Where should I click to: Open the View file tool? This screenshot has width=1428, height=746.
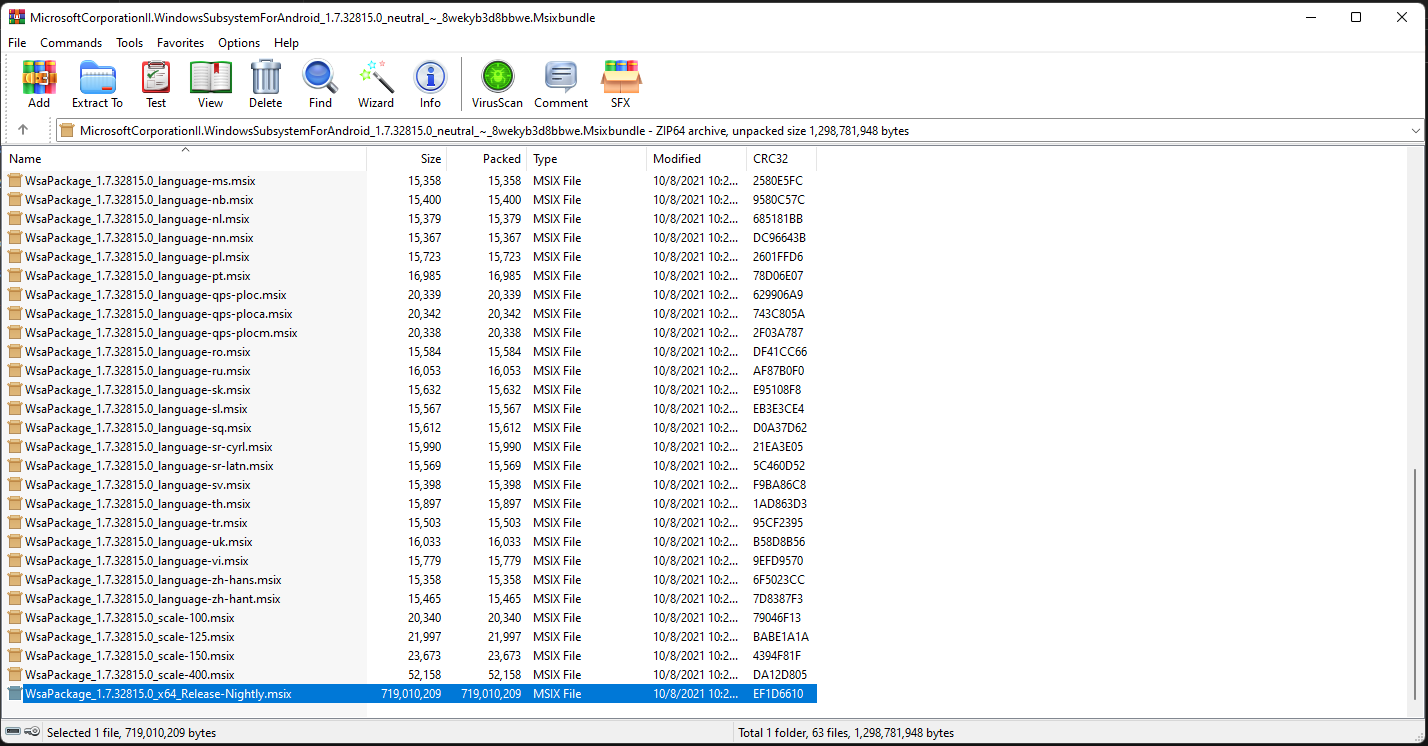point(210,84)
